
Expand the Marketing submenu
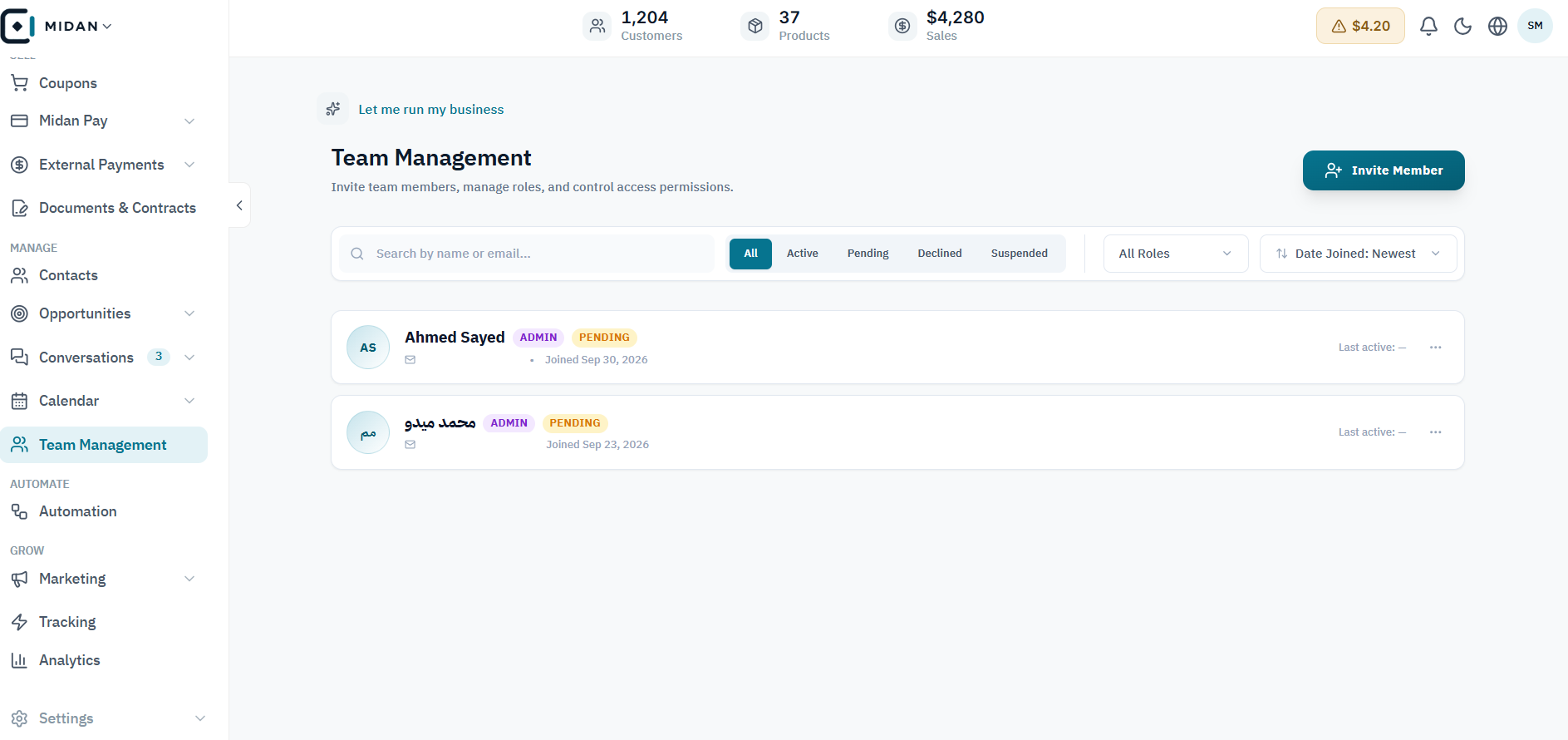pos(189,579)
